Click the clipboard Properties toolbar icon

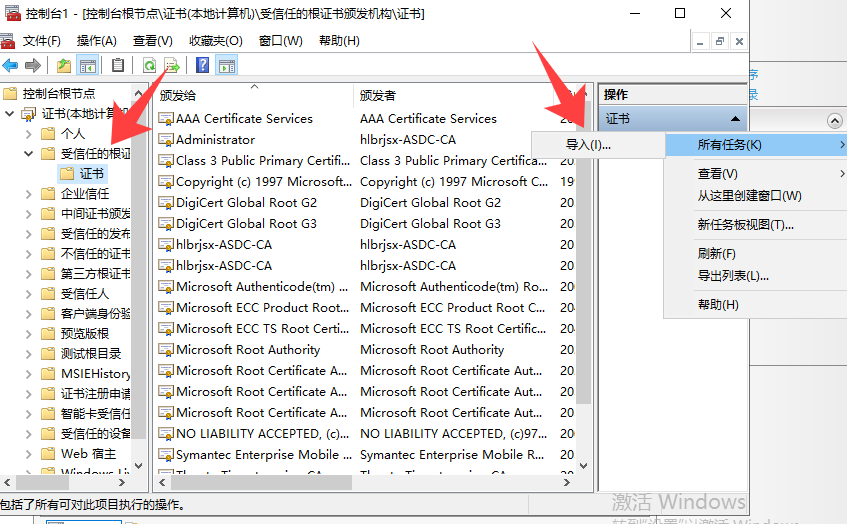tap(118, 65)
